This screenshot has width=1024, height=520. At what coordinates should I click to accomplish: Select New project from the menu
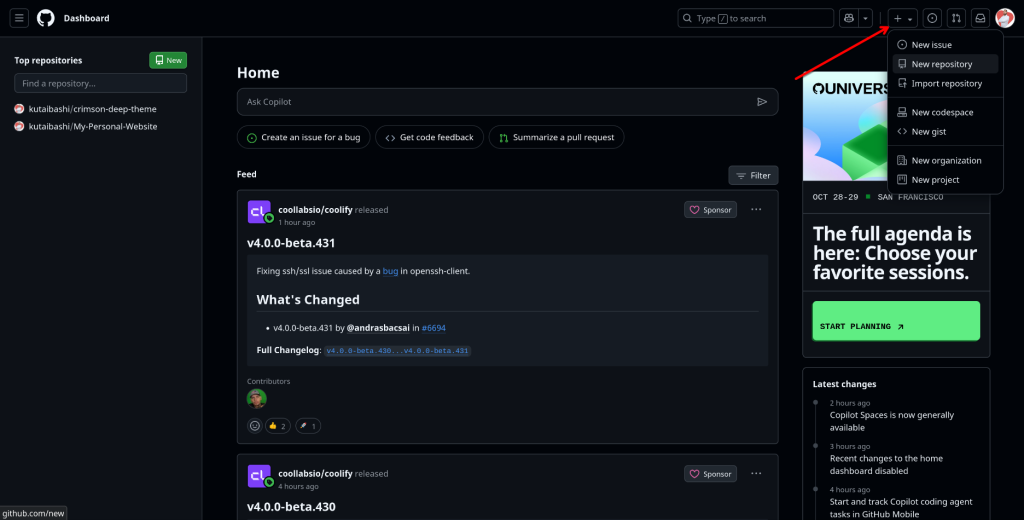945,180
